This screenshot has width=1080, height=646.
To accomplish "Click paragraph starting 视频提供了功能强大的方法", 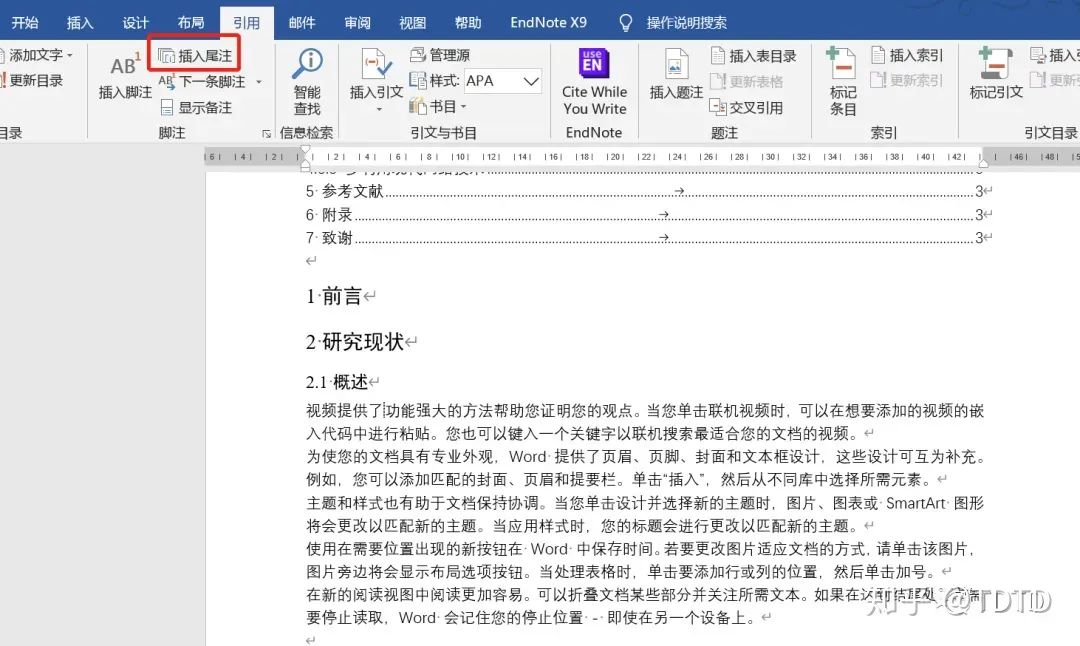I will pyautogui.click(x=645, y=421).
